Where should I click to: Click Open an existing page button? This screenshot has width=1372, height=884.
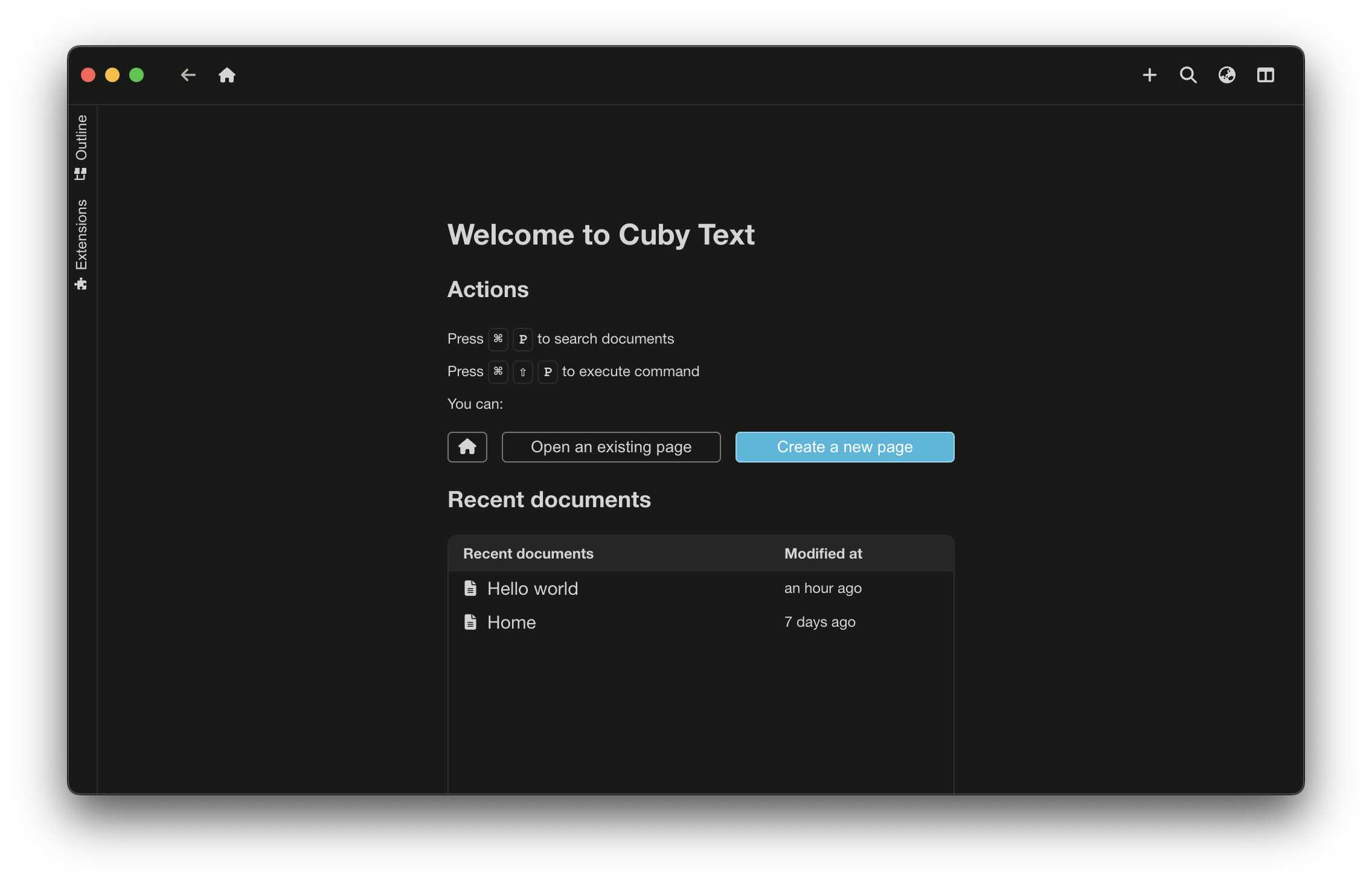click(x=611, y=447)
